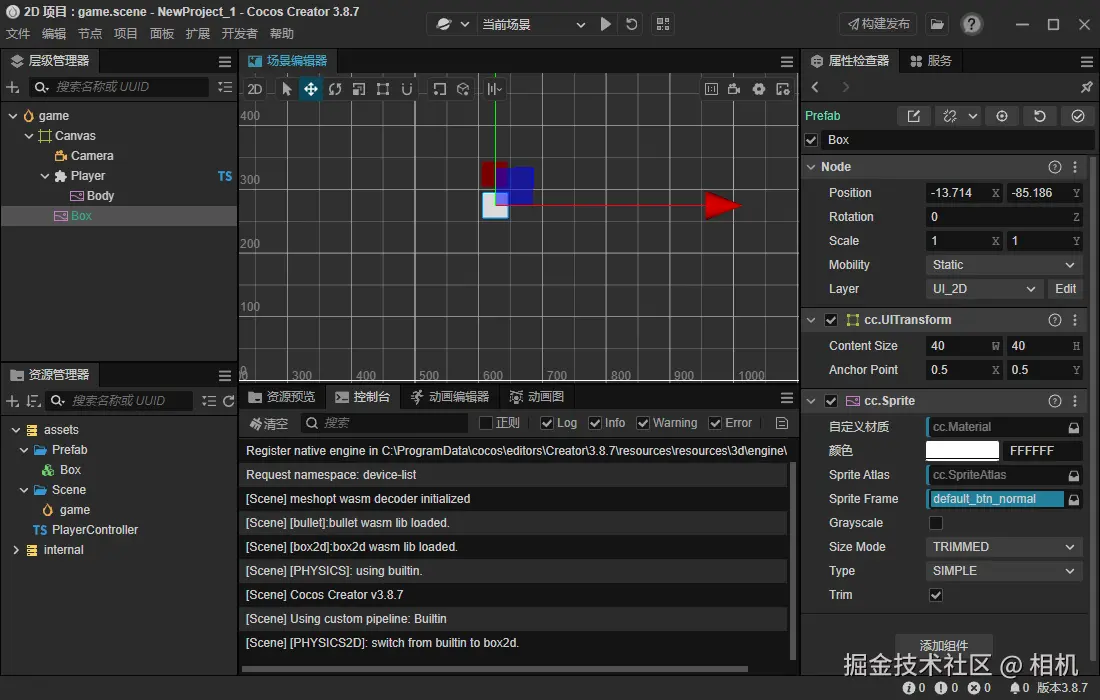Screen dimensions: 1100x700
Task: Open the scene gizmo settings gear
Action: coord(758,89)
